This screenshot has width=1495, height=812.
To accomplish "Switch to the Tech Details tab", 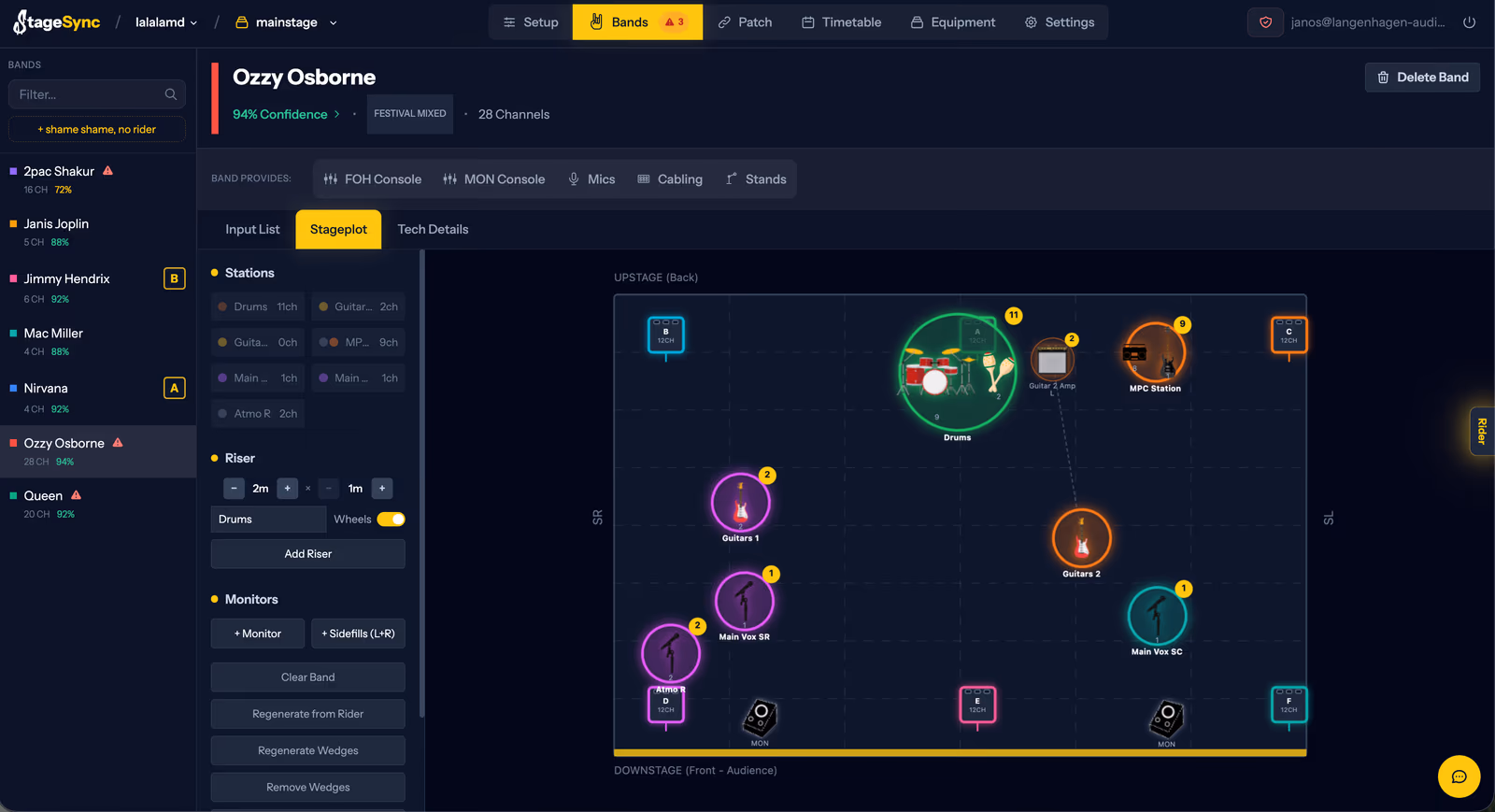I will click(433, 230).
